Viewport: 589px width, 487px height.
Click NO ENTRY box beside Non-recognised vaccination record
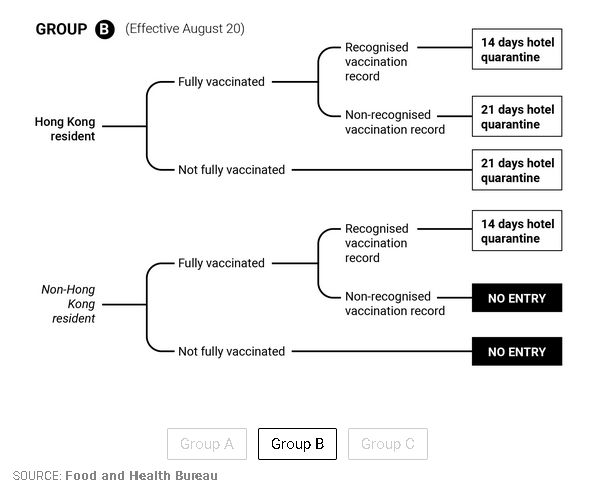[x=517, y=298]
